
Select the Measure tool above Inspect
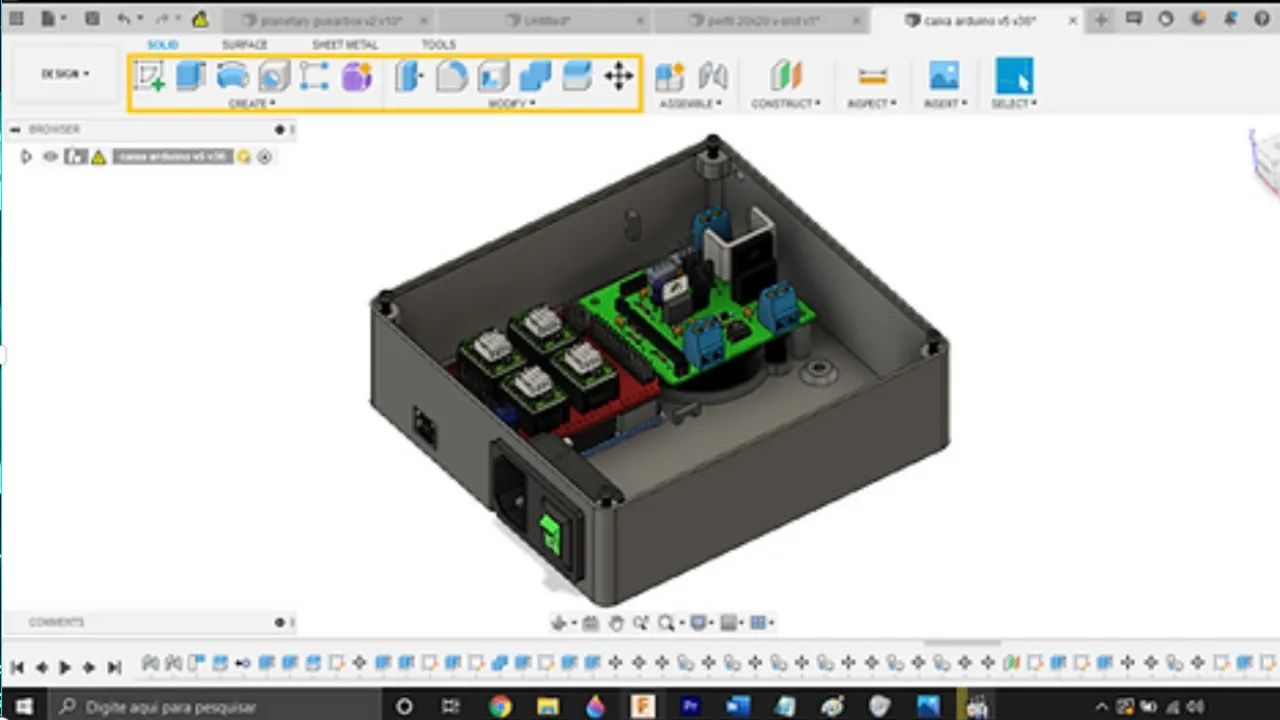pos(872,77)
